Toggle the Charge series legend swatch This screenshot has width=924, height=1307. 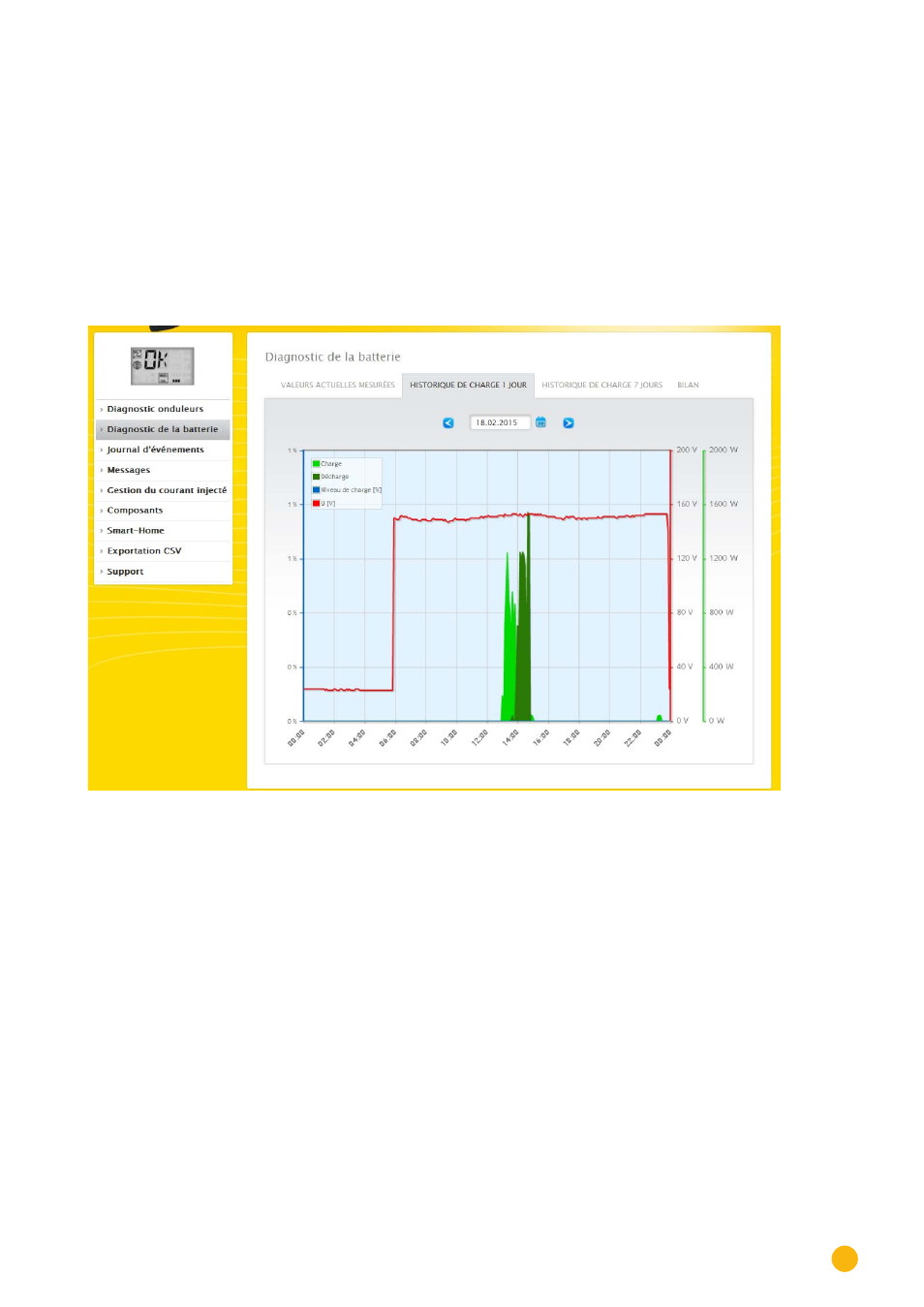(316, 464)
